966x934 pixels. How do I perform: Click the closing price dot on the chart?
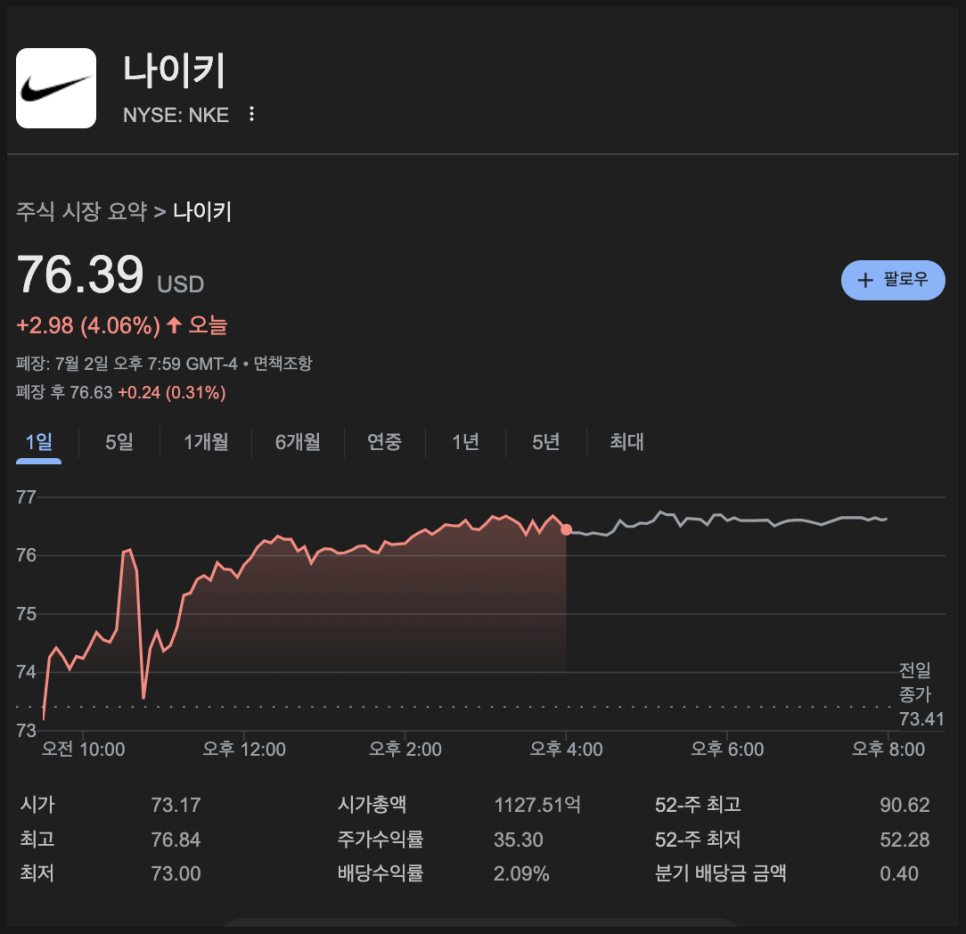(566, 529)
